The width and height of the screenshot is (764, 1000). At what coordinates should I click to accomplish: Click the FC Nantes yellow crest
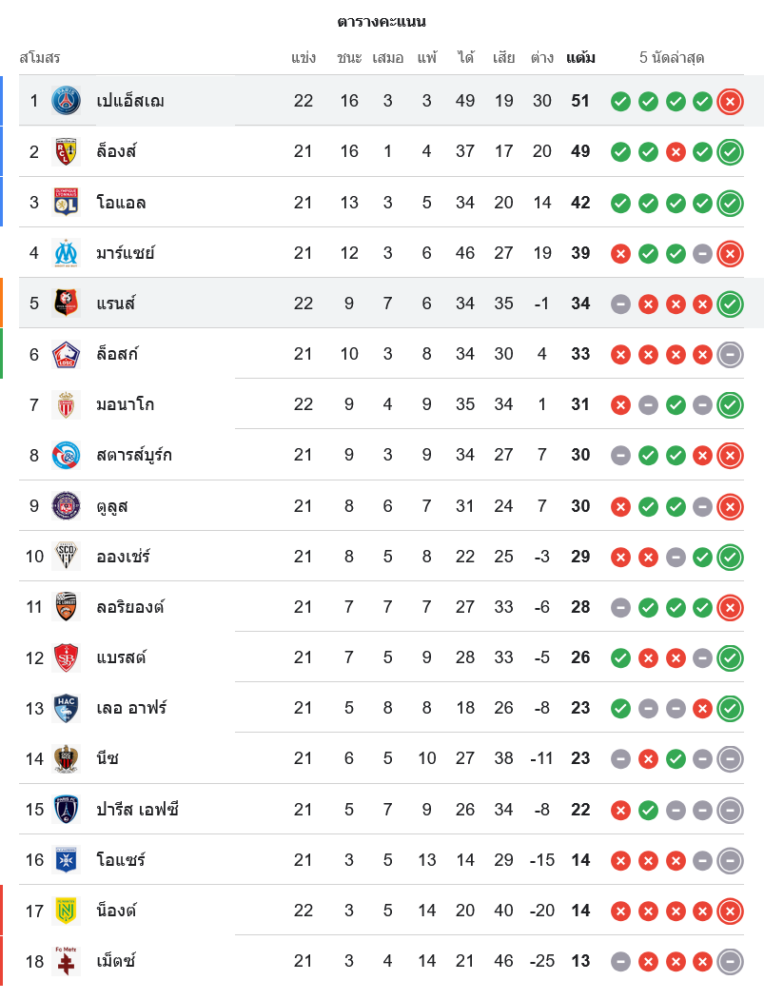(x=66, y=910)
